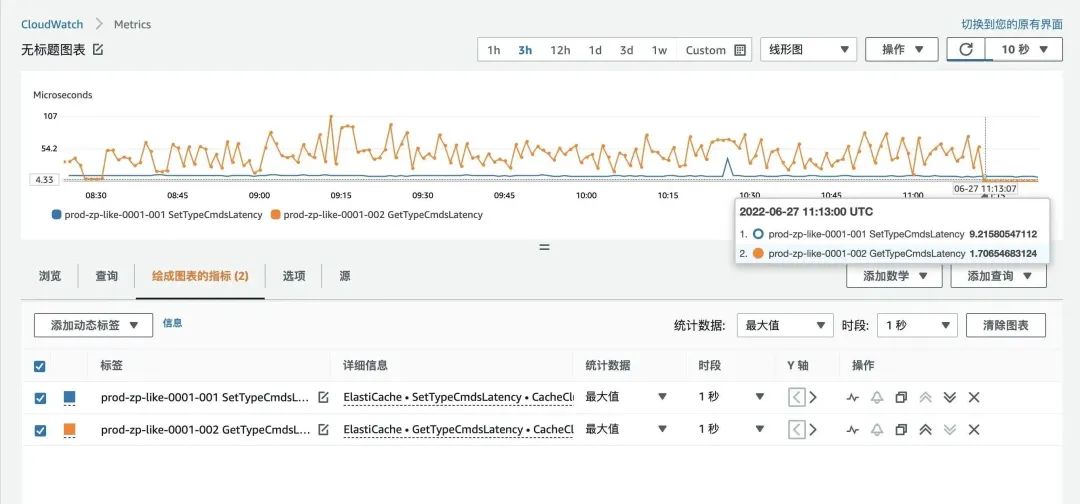Image resolution: width=1080 pixels, height=504 pixels.
Task: Uncheck the GetTypeCmdsLatency metric checkbox
Action: [x=40, y=430]
